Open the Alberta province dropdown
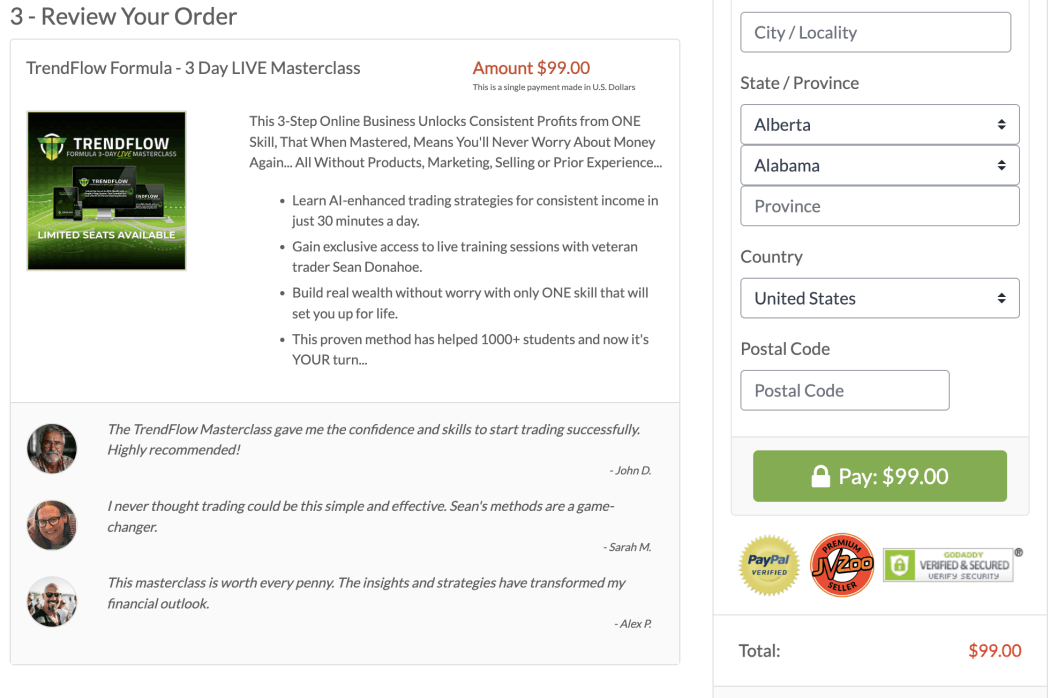The height and width of the screenshot is (698, 1050). pos(879,125)
